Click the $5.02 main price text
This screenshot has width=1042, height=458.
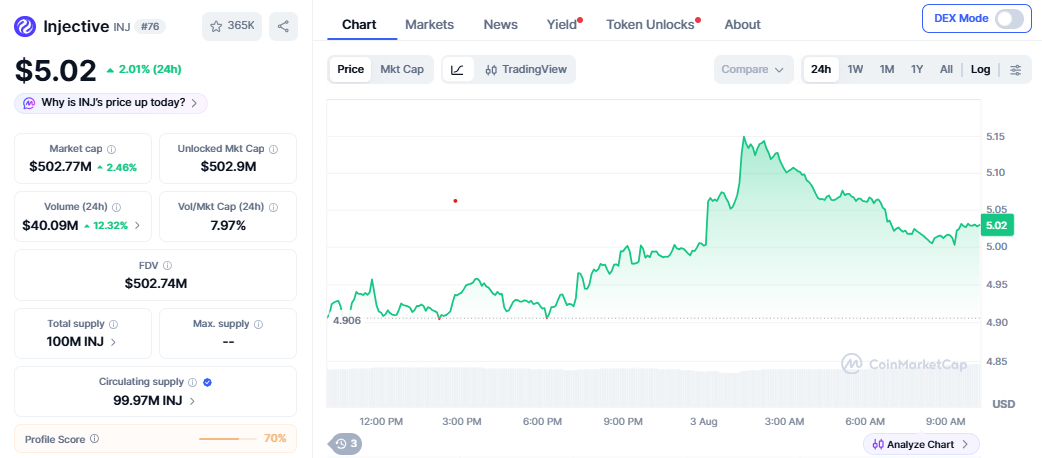click(x=56, y=70)
